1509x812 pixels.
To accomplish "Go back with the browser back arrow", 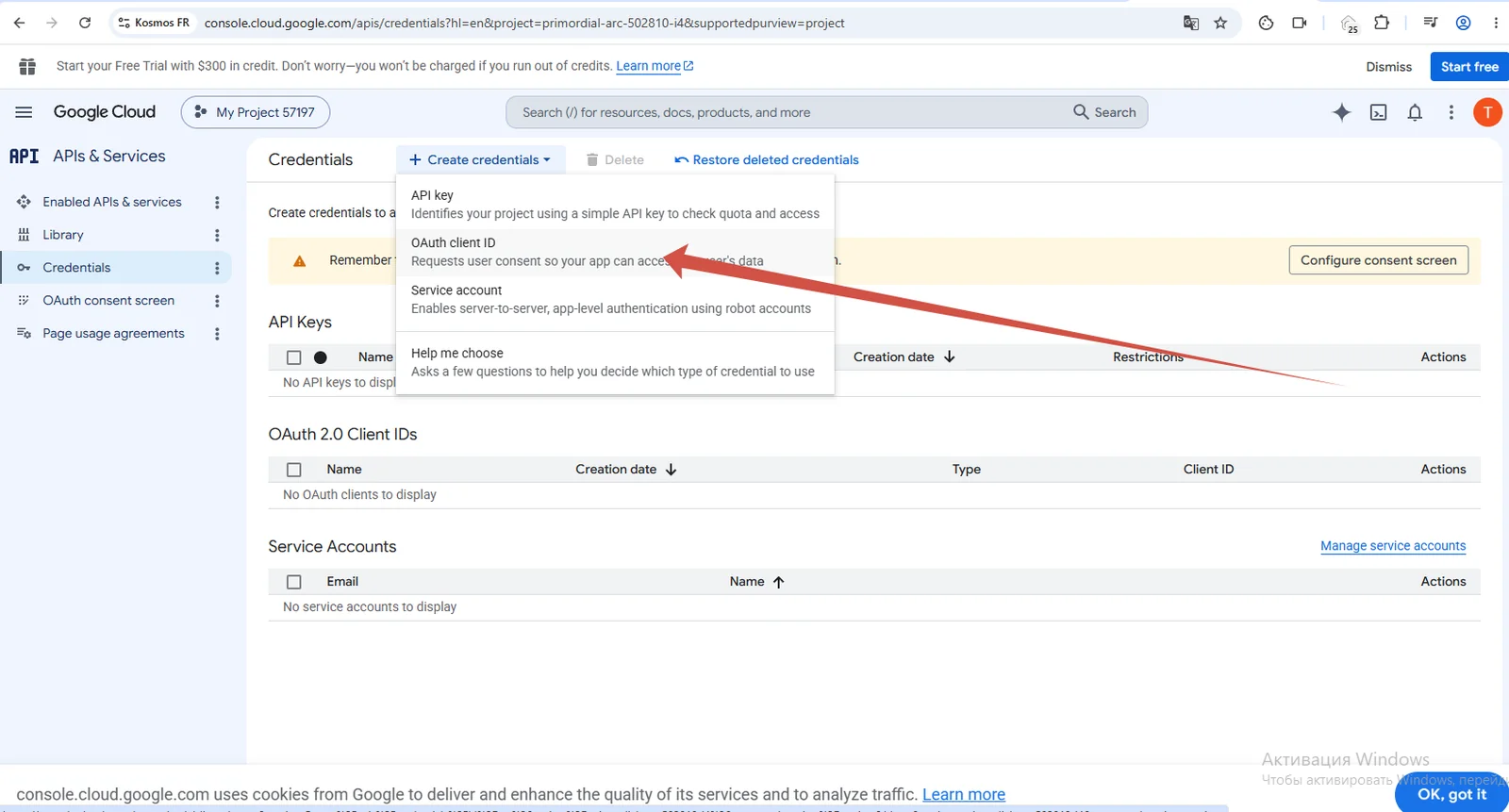I will [x=19, y=23].
